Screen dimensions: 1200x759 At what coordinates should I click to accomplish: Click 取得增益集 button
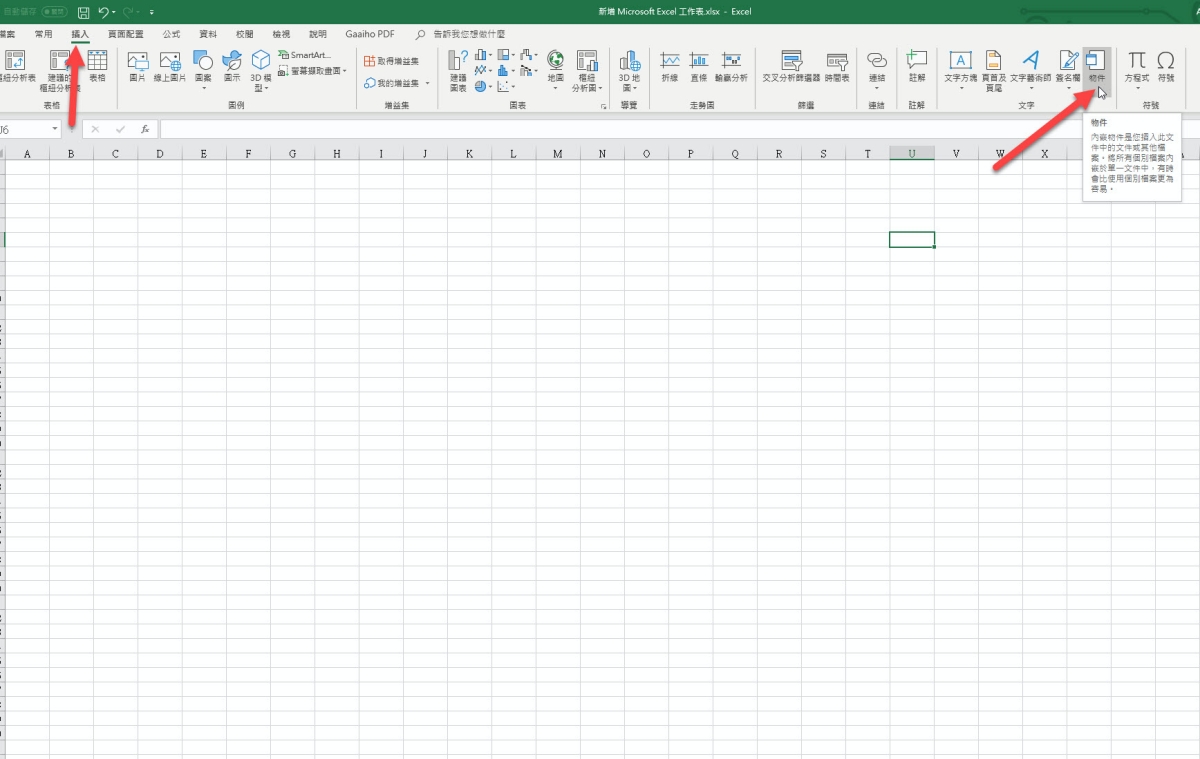(x=392, y=61)
